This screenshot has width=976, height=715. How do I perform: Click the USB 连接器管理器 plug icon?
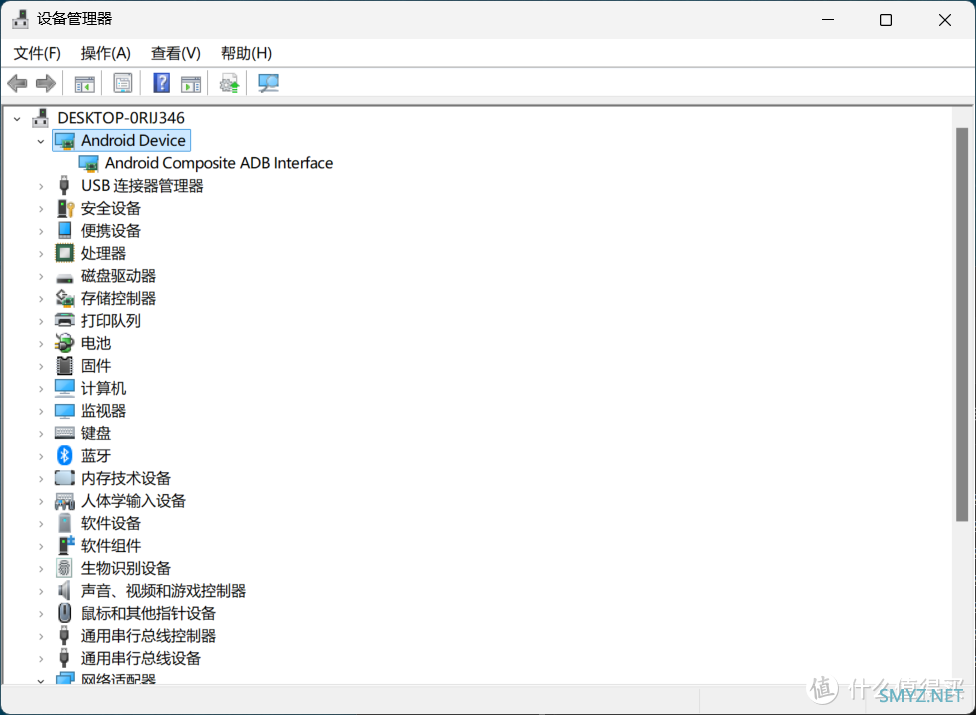pyautogui.click(x=64, y=185)
